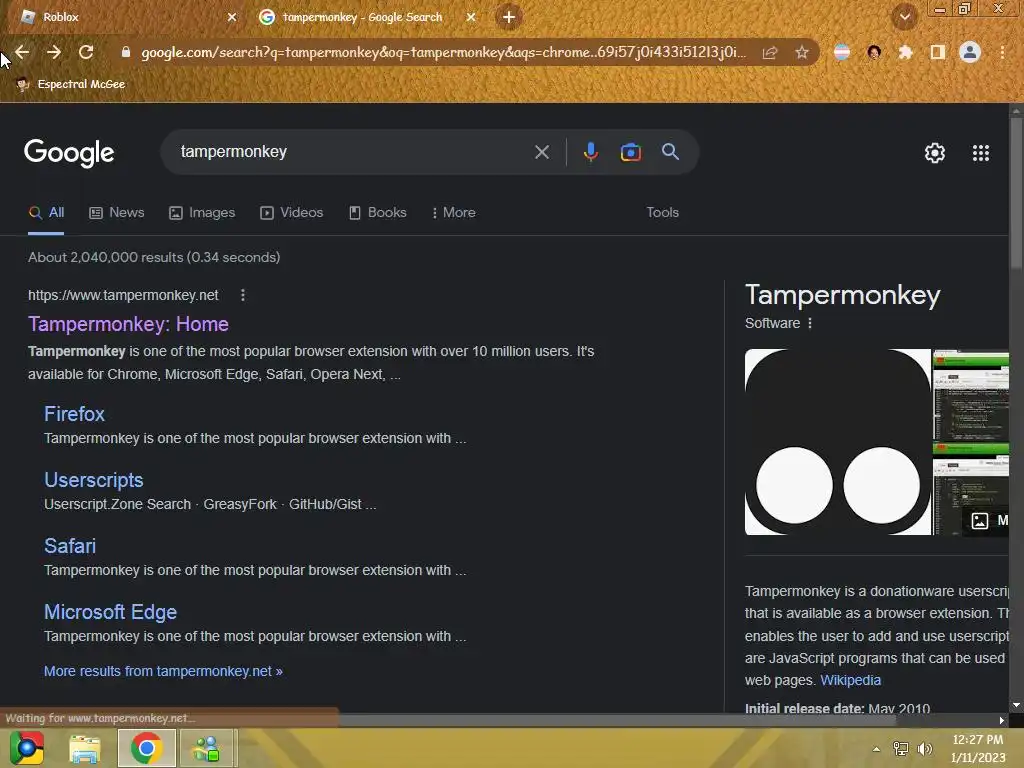
Task: Open the Safari sitelink
Action: tap(70, 546)
